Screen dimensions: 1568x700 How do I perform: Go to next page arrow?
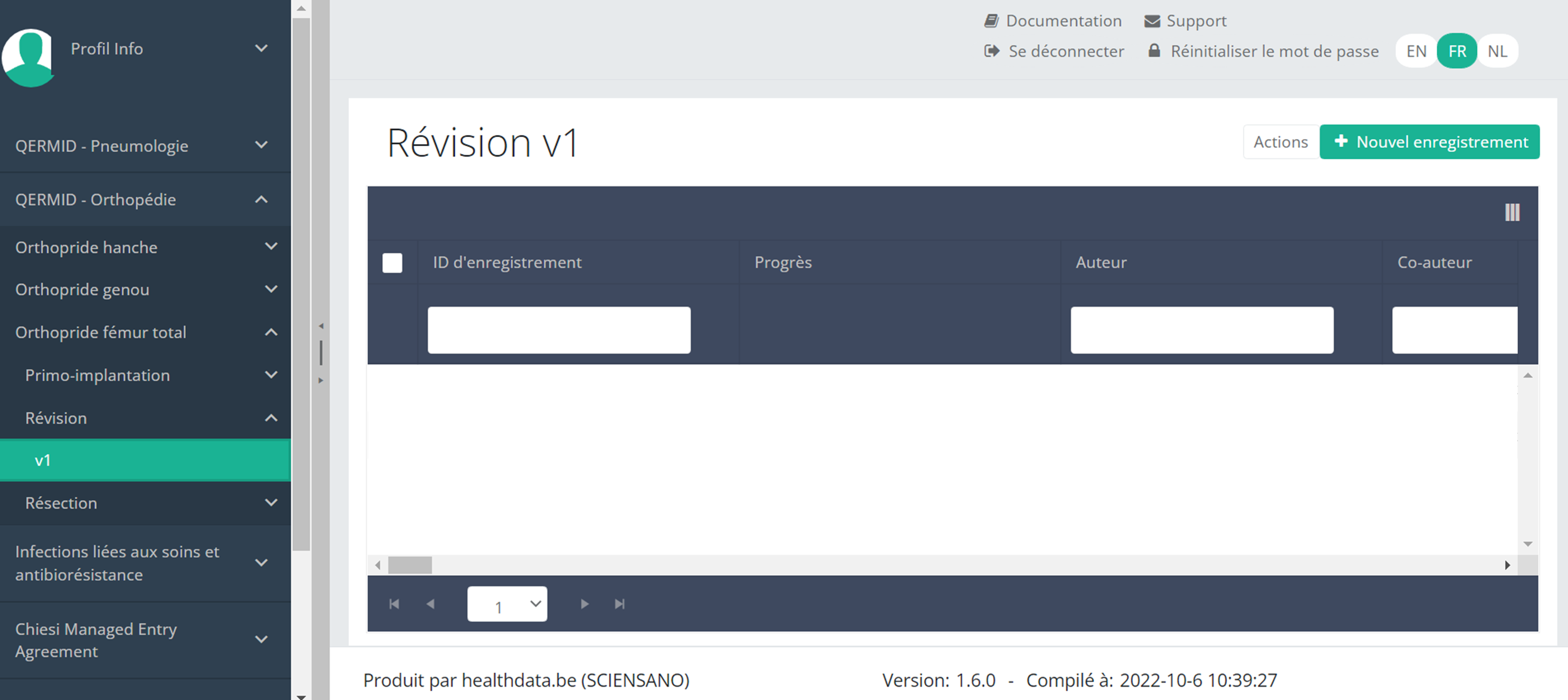[585, 604]
